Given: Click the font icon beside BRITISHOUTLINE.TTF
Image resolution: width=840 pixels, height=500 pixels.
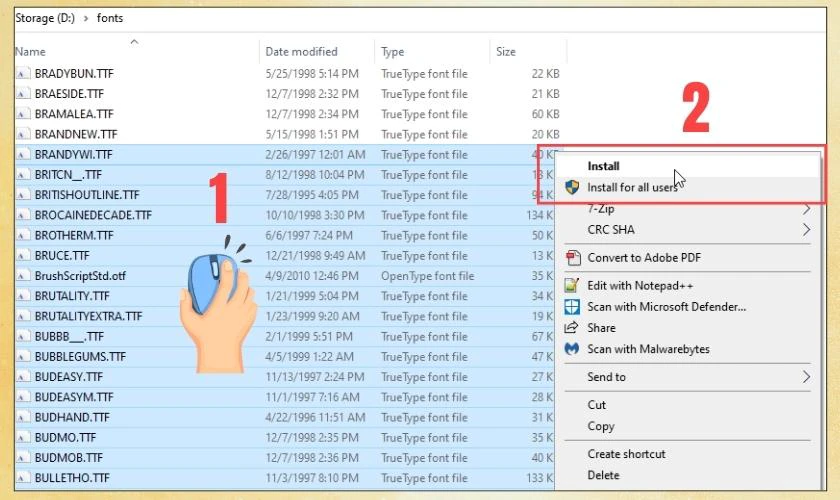Looking at the screenshot, I should [x=22, y=195].
